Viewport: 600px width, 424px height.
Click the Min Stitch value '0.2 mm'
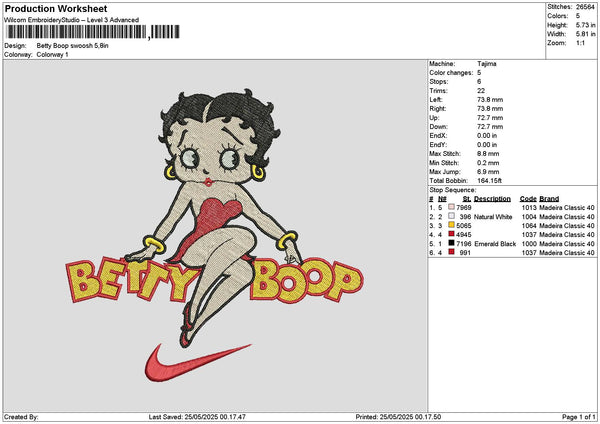[488, 163]
